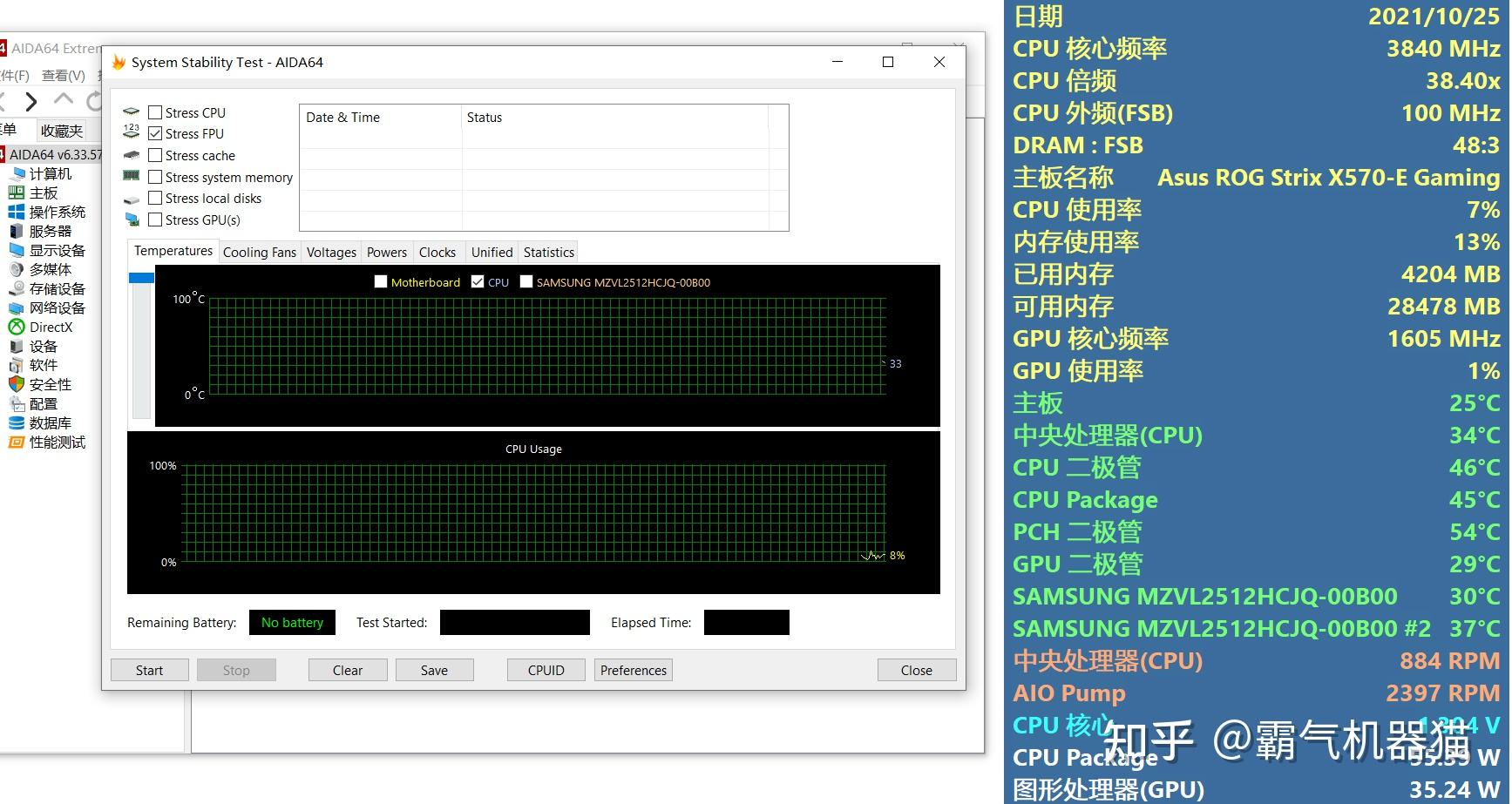Open the CPUID panel
The height and width of the screenshot is (804, 1512).
[546, 670]
